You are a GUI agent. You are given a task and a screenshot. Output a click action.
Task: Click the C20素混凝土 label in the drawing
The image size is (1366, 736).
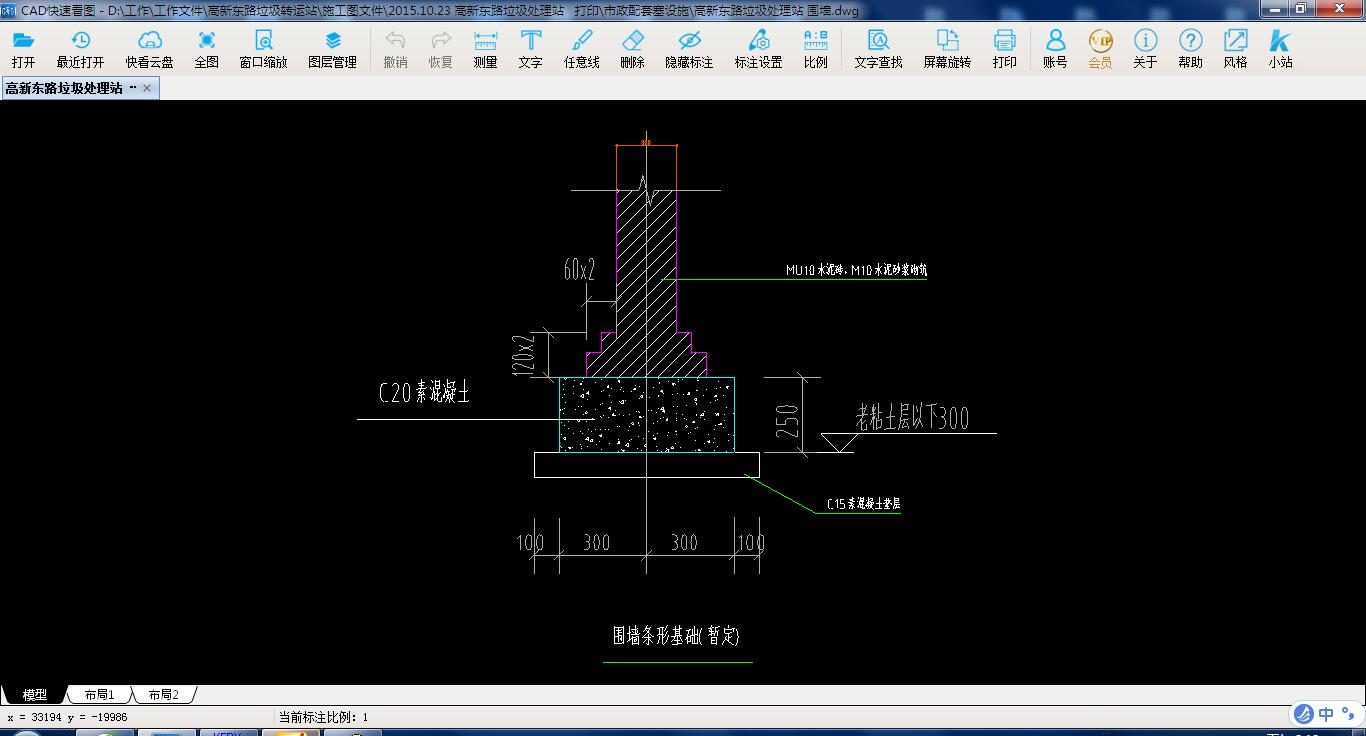coord(424,393)
